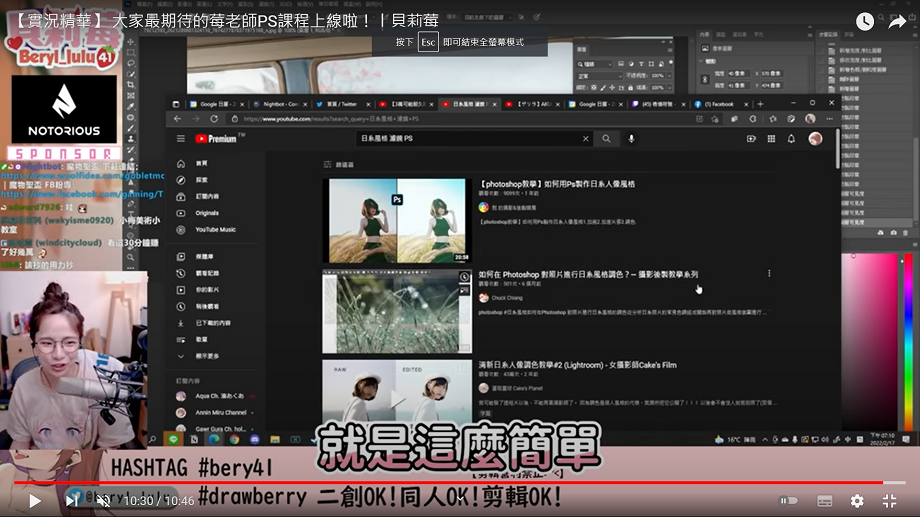
Task: Unmute the video player volume
Action: [103, 501]
